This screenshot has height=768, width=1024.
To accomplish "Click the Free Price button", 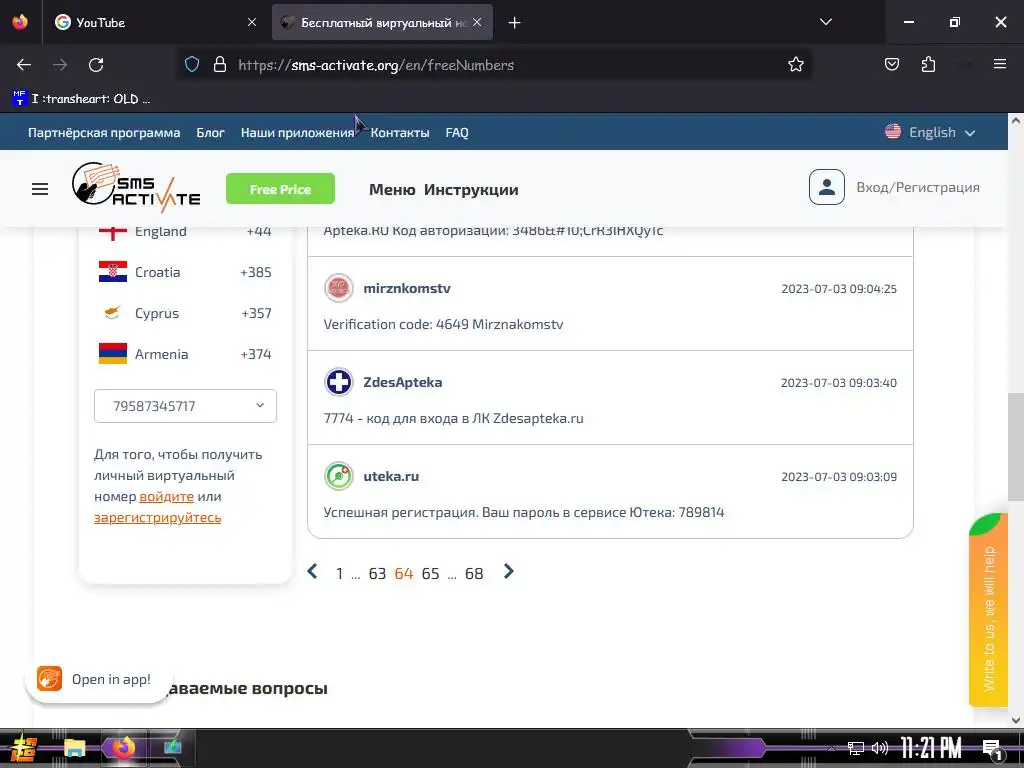I will pyautogui.click(x=280, y=189).
